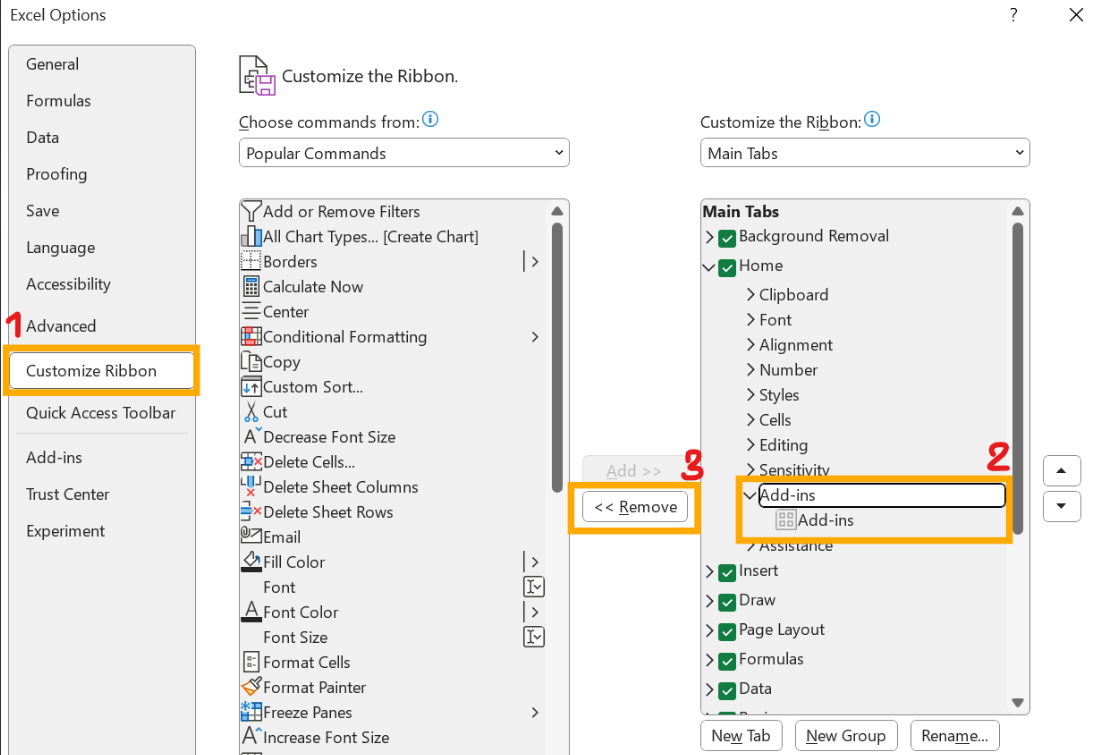Image resolution: width=1101 pixels, height=755 pixels.
Task: Click the Font Color letter icon
Action: [251, 612]
